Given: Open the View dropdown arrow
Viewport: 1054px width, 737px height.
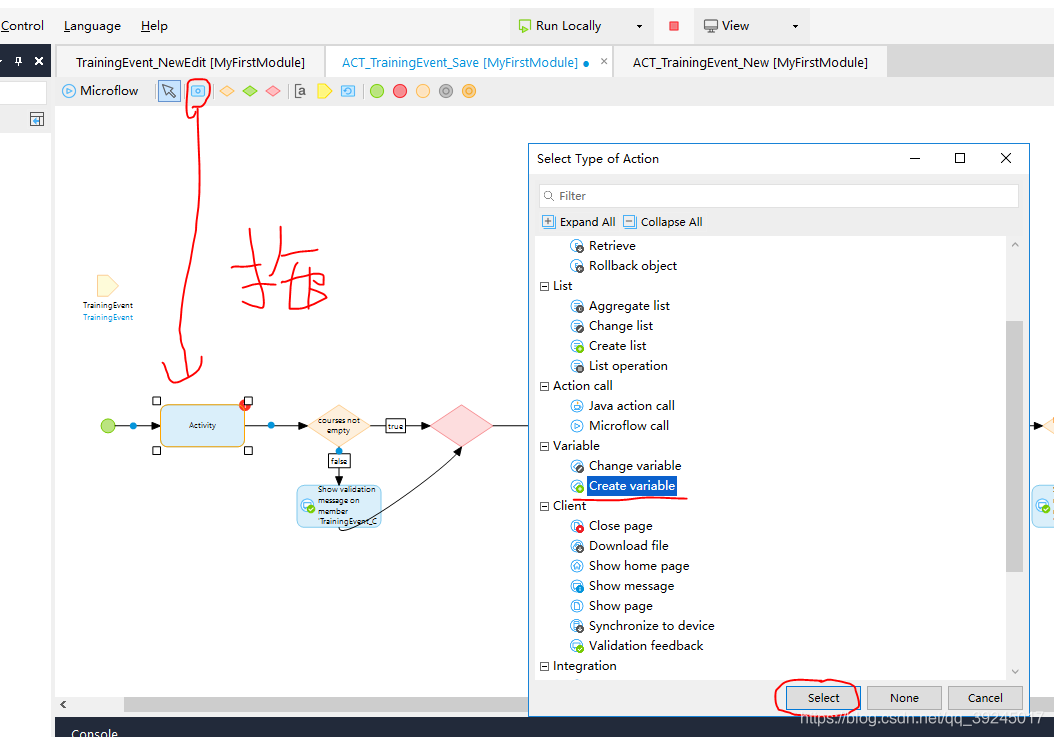Looking at the screenshot, I should [796, 26].
